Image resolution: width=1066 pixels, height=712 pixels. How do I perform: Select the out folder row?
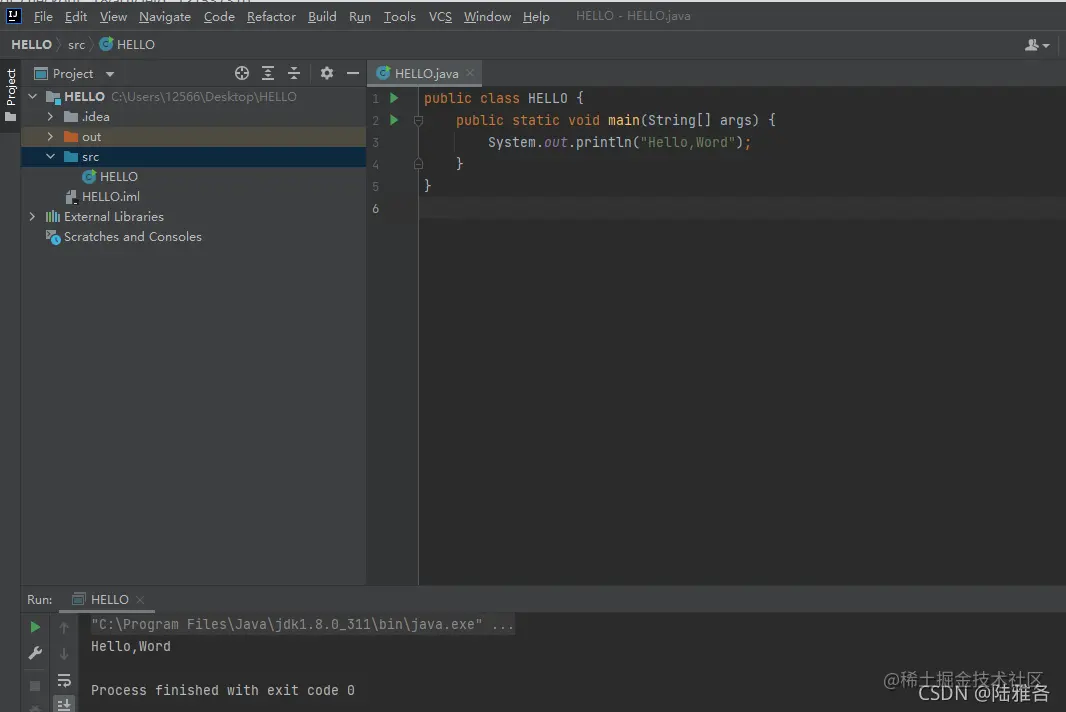[194, 137]
